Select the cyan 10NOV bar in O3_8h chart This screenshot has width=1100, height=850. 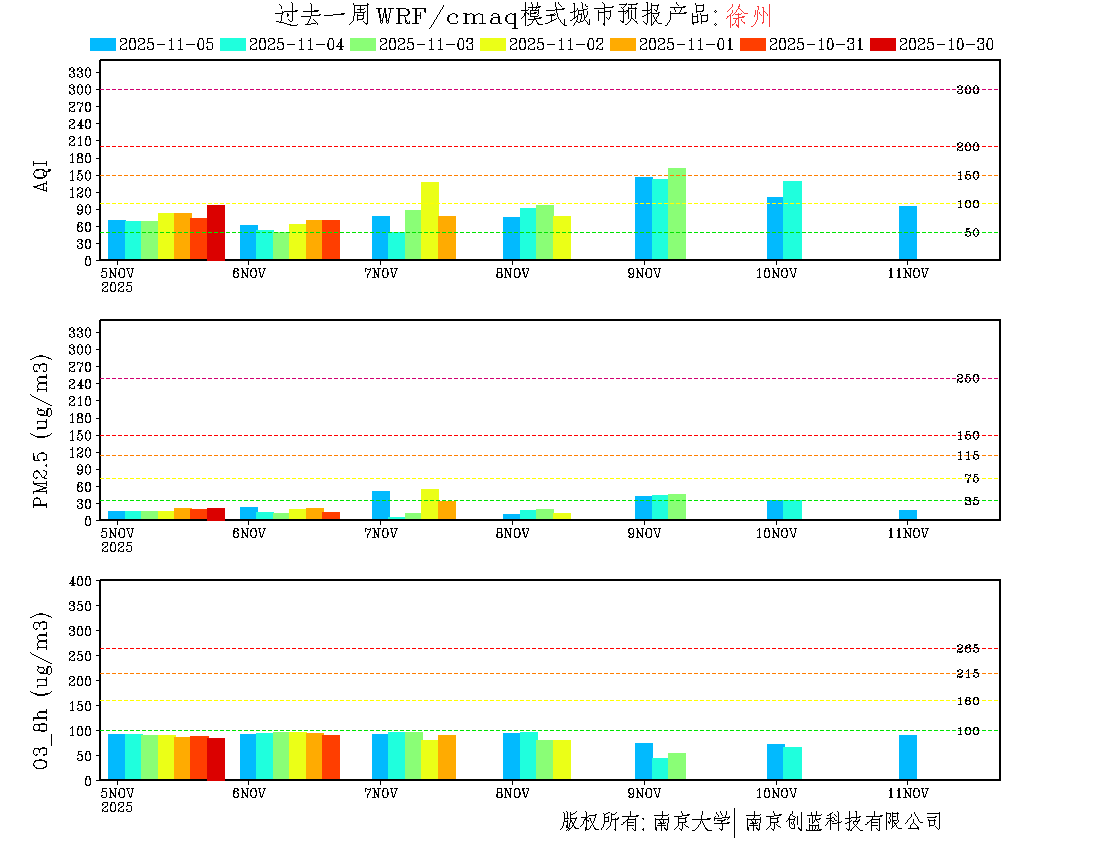click(792, 763)
